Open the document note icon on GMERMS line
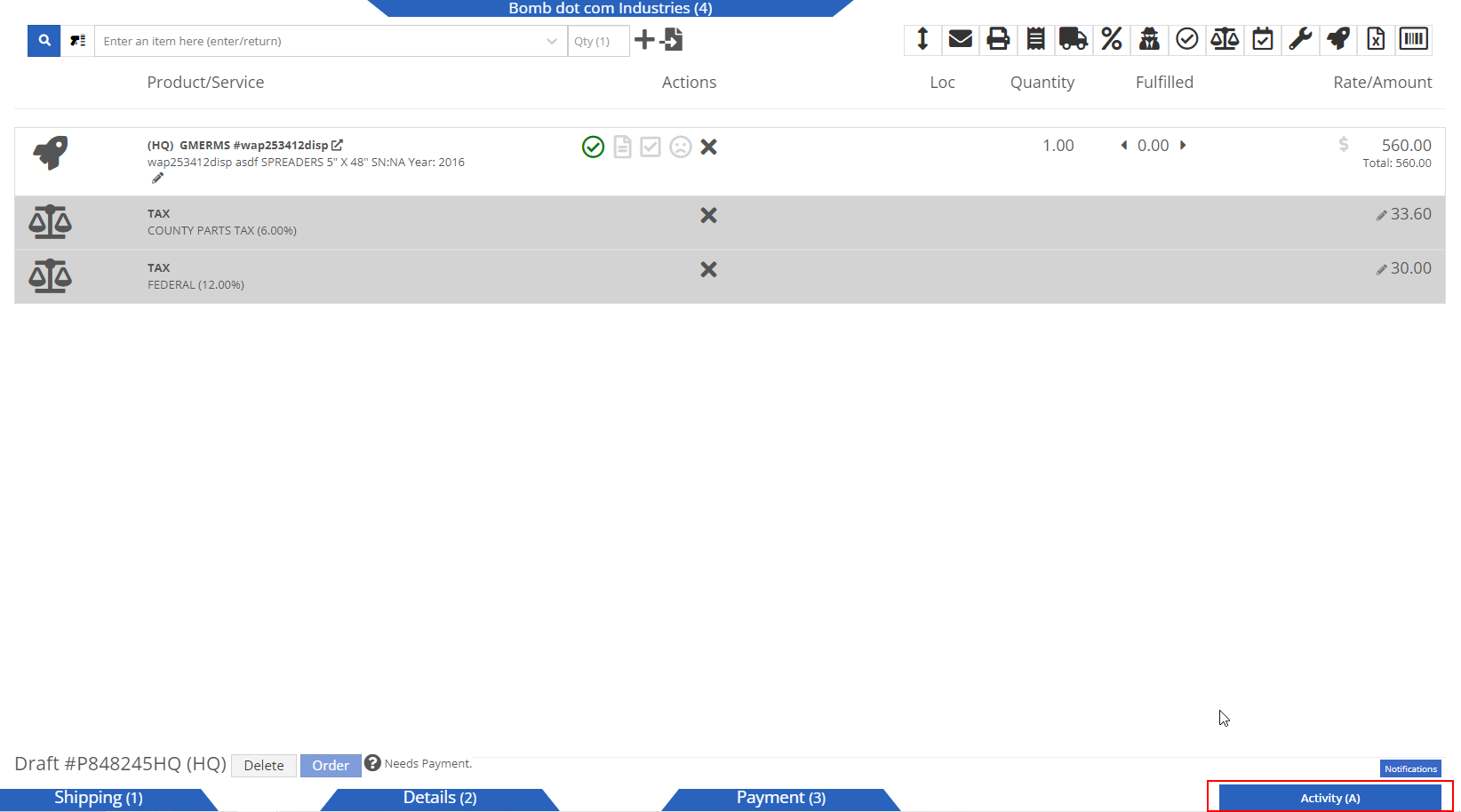Viewport: 1461px width, 812px height. coord(623,147)
